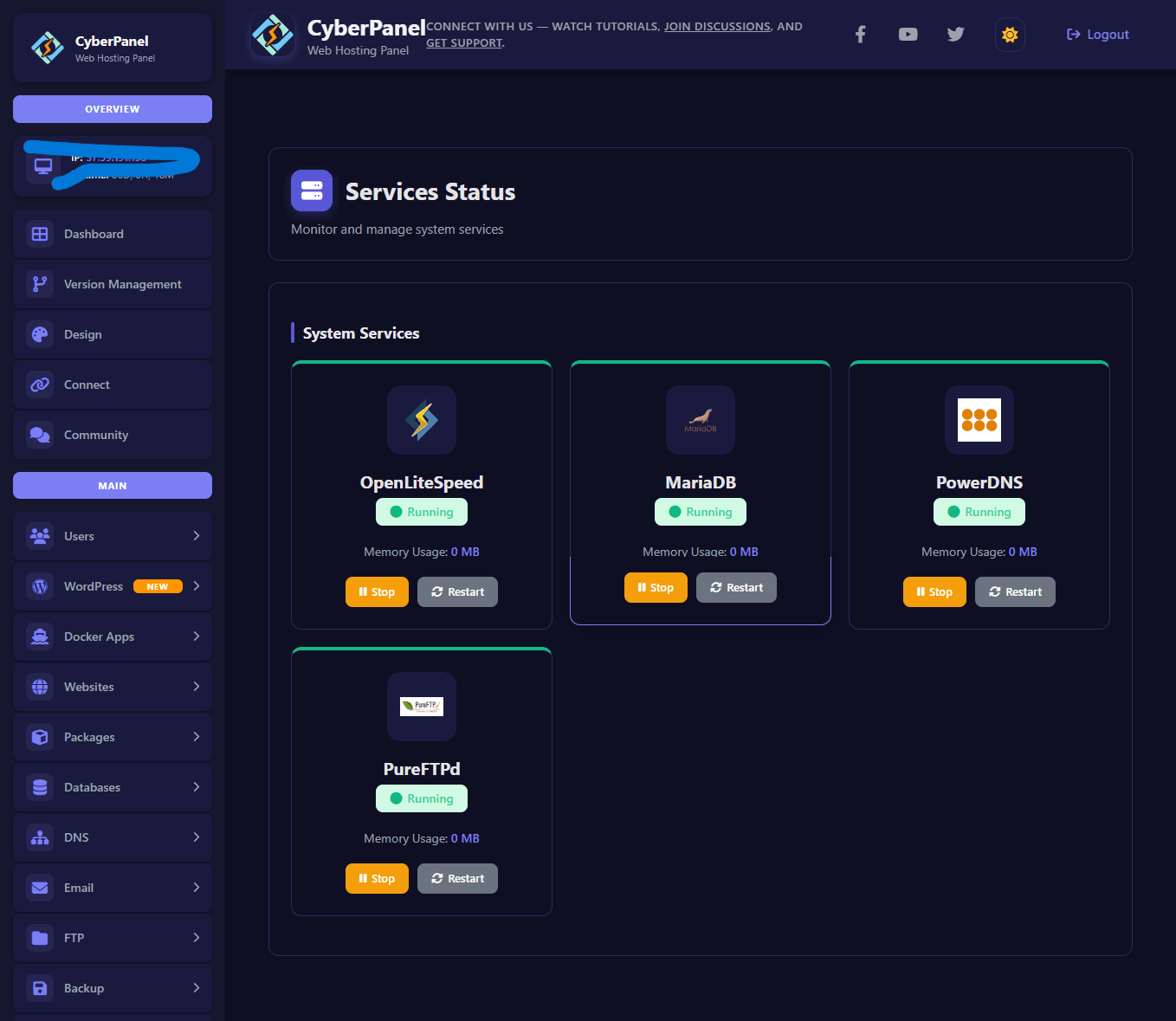
Task: Open the Community menu item
Action: coord(113,435)
